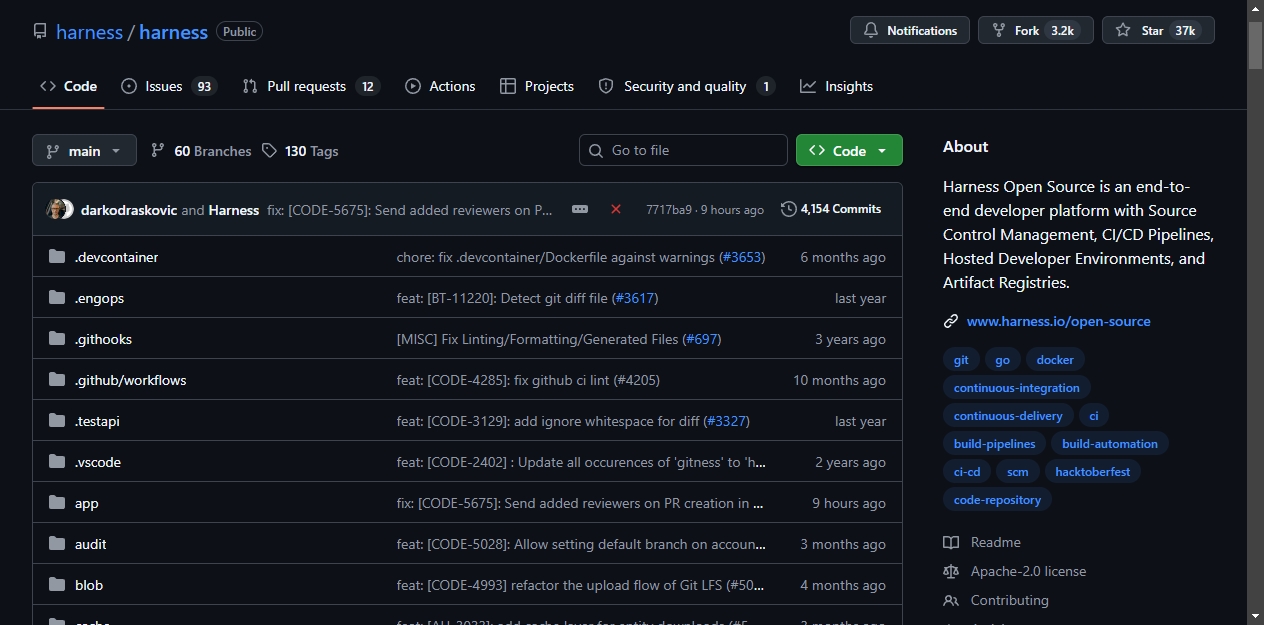
Task: Select the git topic tag
Action: click(961, 360)
